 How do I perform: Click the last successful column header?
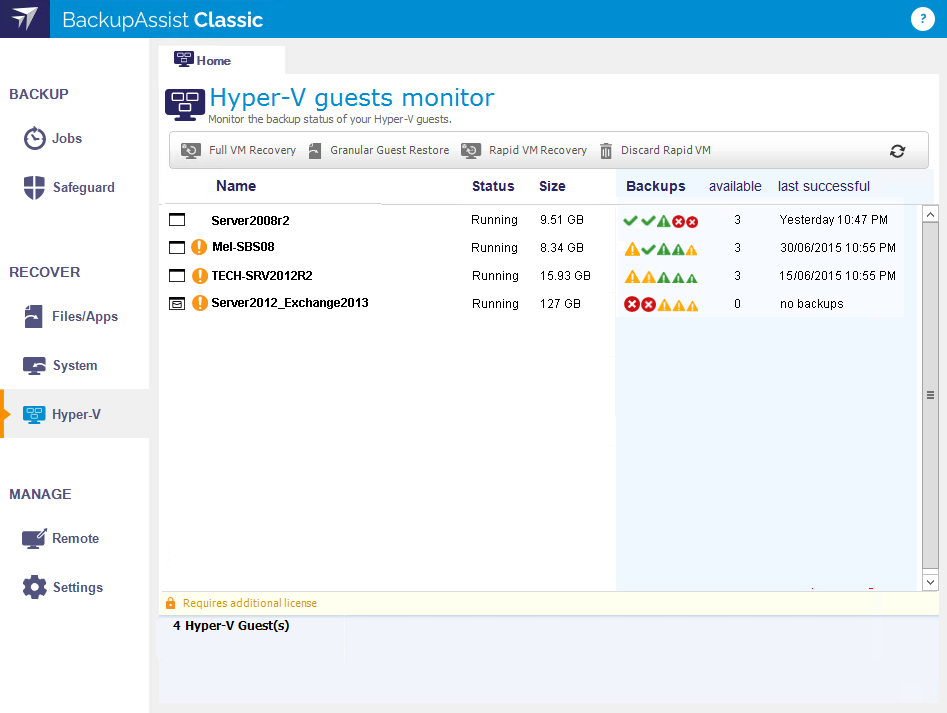tap(823, 186)
